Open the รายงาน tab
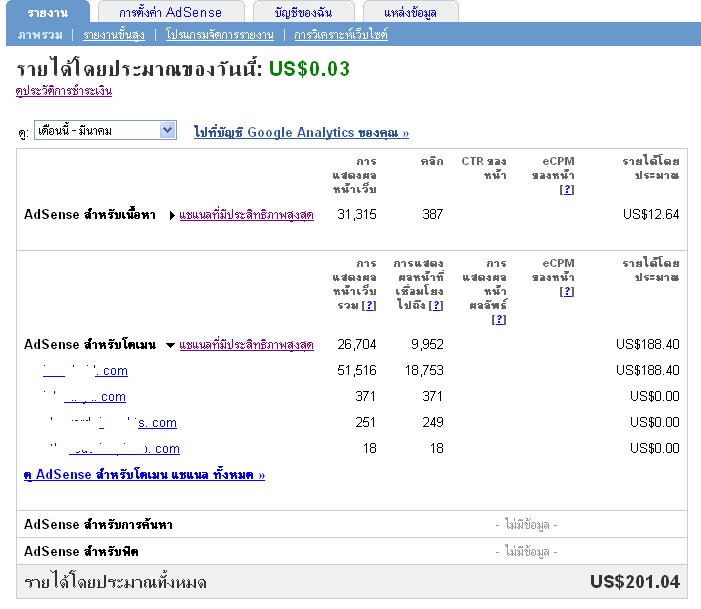This screenshot has width=701, height=609. coord(48,12)
